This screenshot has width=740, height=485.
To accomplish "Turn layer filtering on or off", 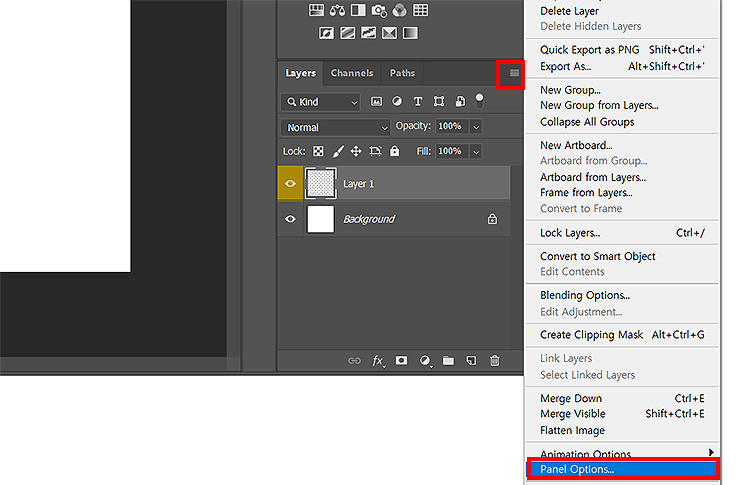I will 479,100.
